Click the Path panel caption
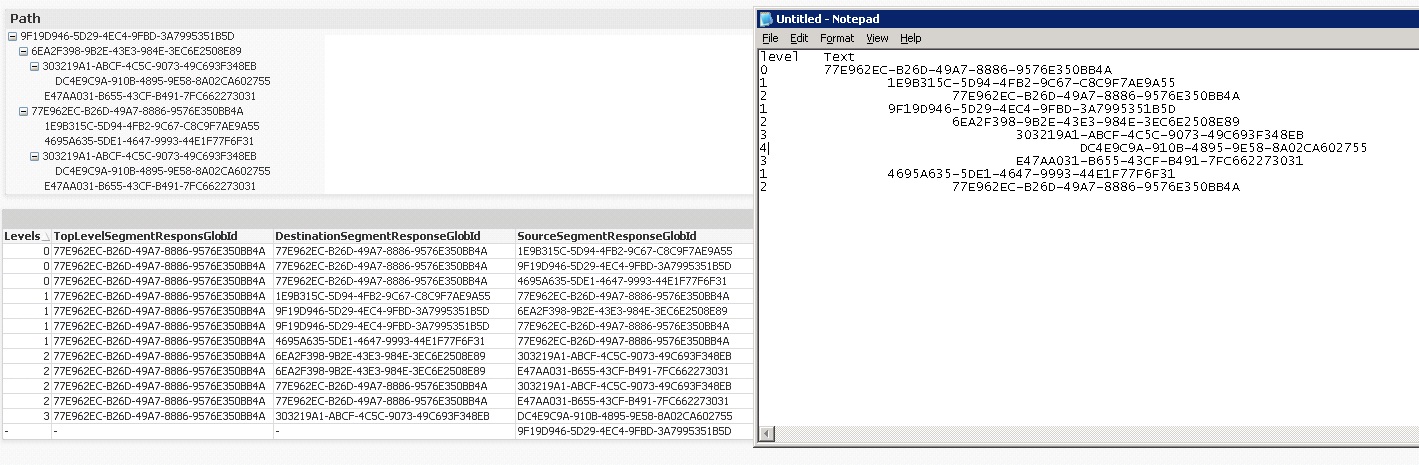The height and width of the screenshot is (465, 1419). pos(25,19)
